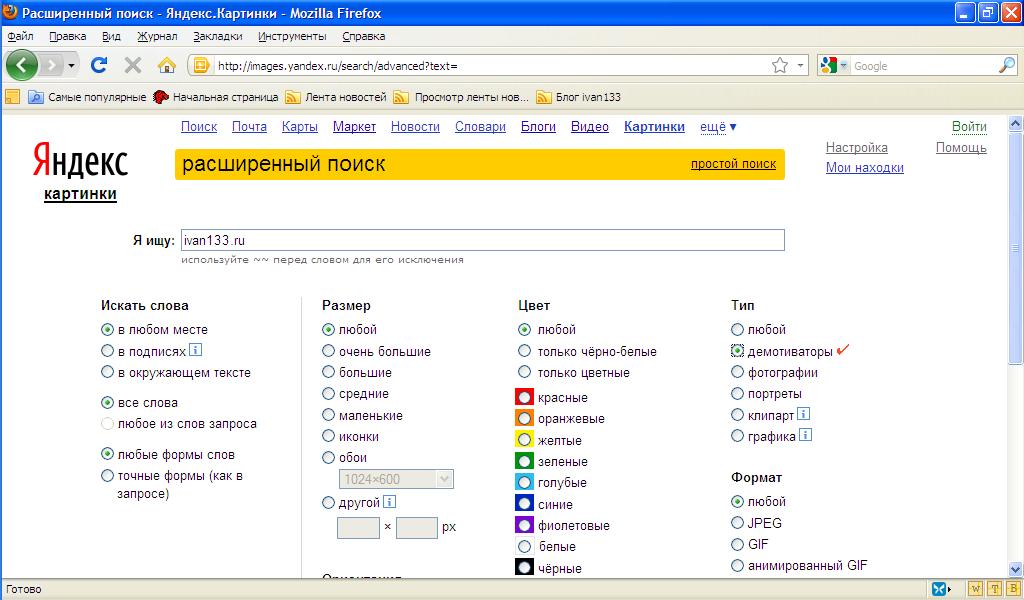Viewport: 1024px width, 600px height.
Task: Click info icon next to графика
Action: coord(806,435)
